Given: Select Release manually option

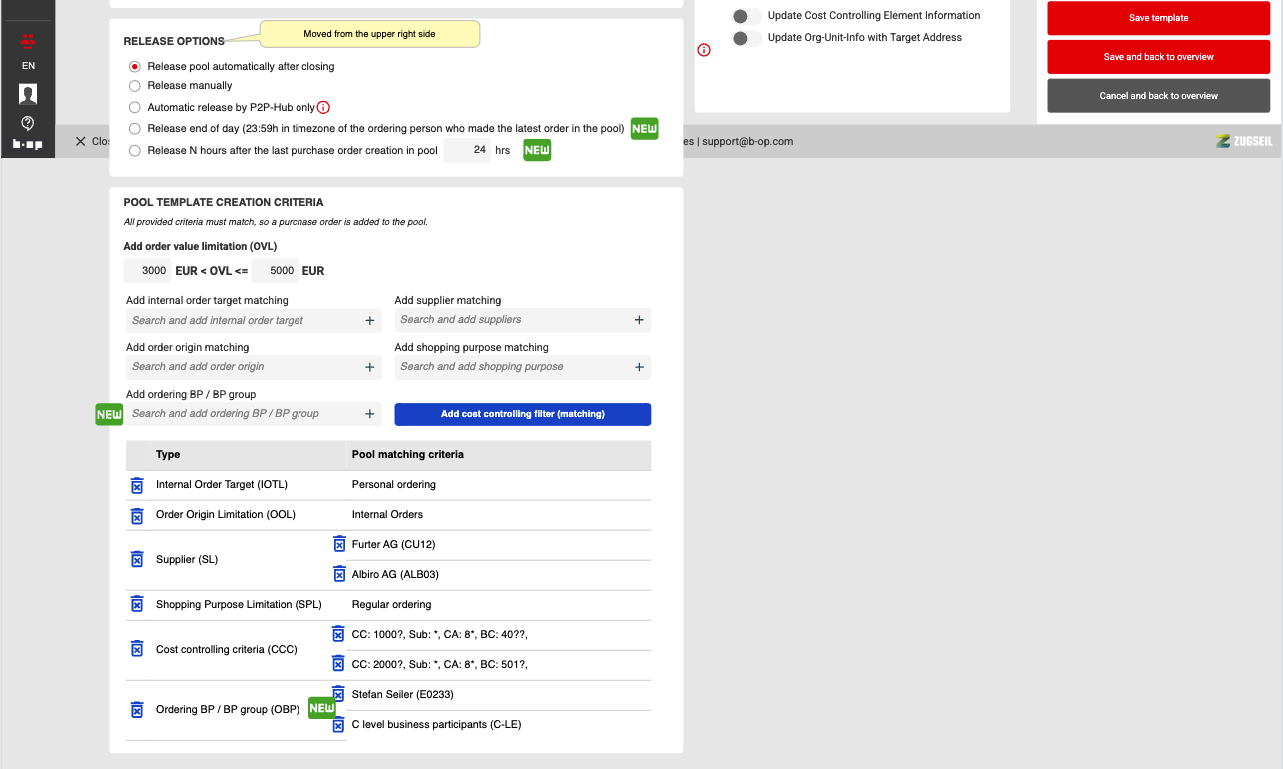Looking at the screenshot, I should tap(135, 86).
